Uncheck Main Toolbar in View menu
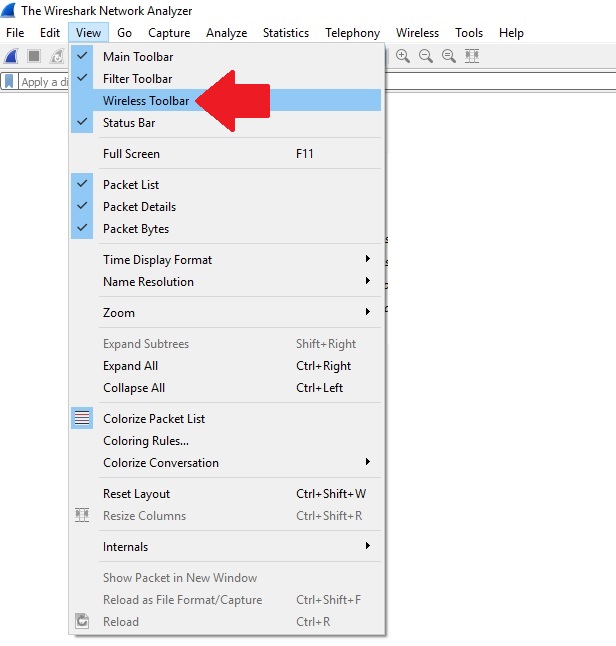The width and height of the screenshot is (616, 646). pyautogui.click(x=225, y=56)
